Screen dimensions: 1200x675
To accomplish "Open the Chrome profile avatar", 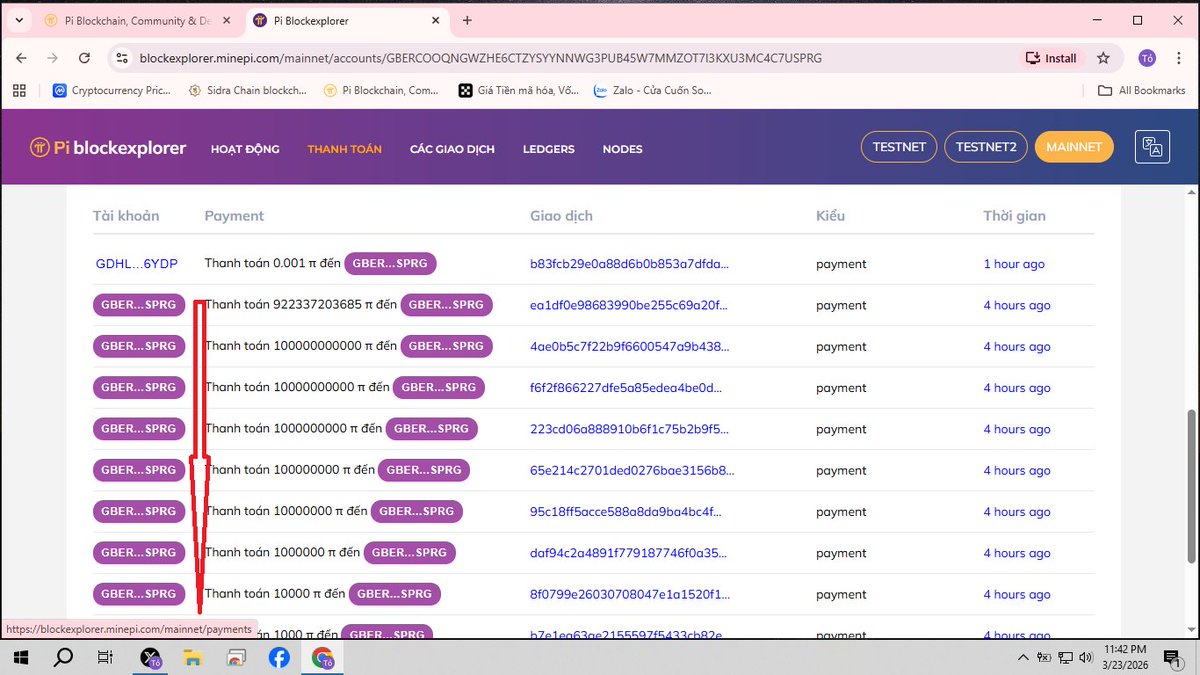I will [1147, 58].
